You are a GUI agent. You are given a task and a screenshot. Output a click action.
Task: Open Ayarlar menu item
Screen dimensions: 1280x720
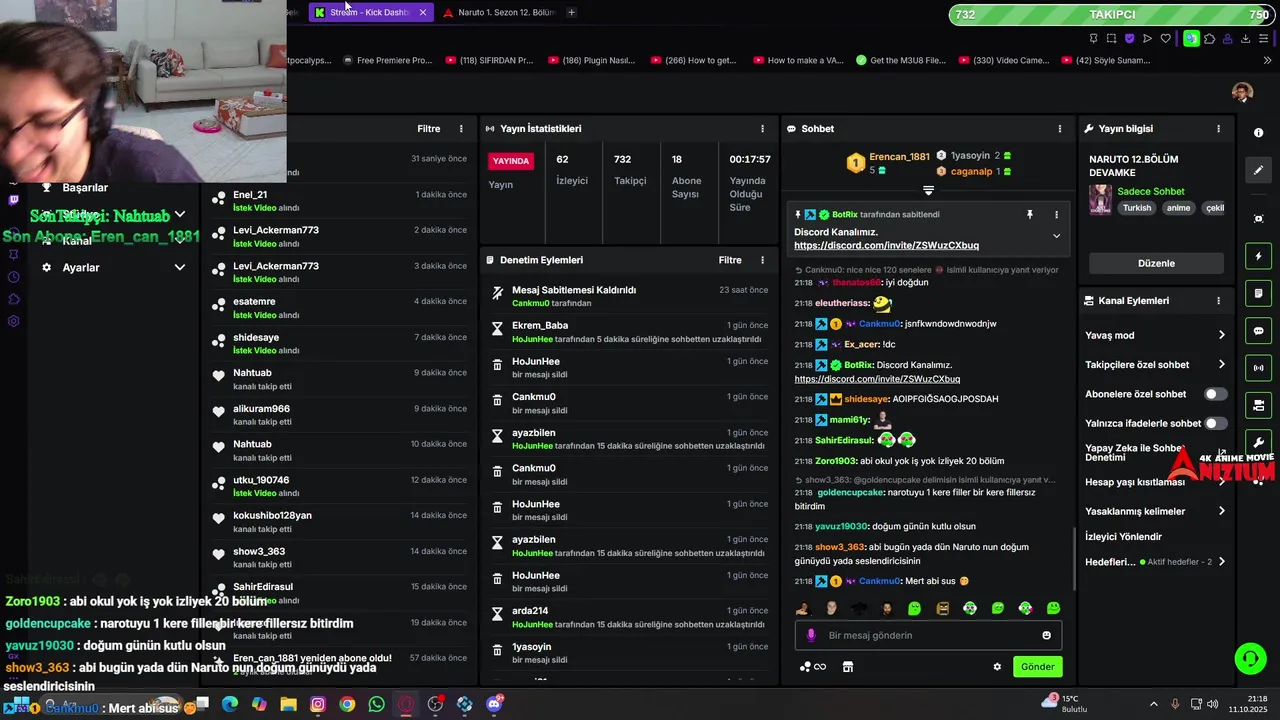click(x=81, y=268)
